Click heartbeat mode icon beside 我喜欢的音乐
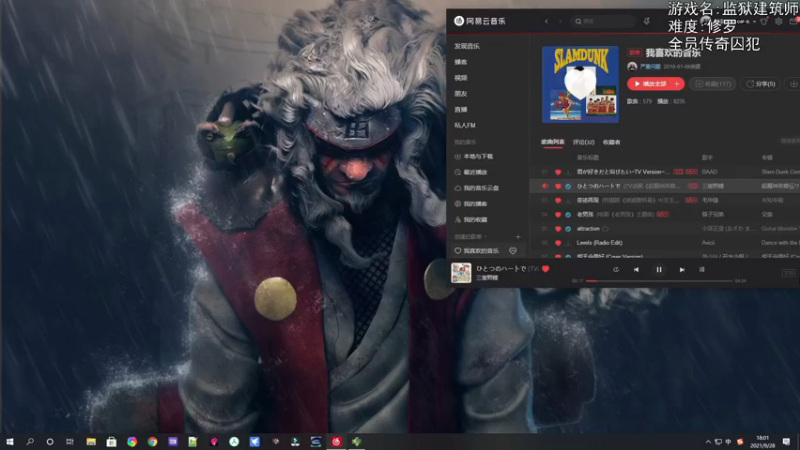The height and width of the screenshot is (450, 800). pyautogui.click(x=513, y=251)
